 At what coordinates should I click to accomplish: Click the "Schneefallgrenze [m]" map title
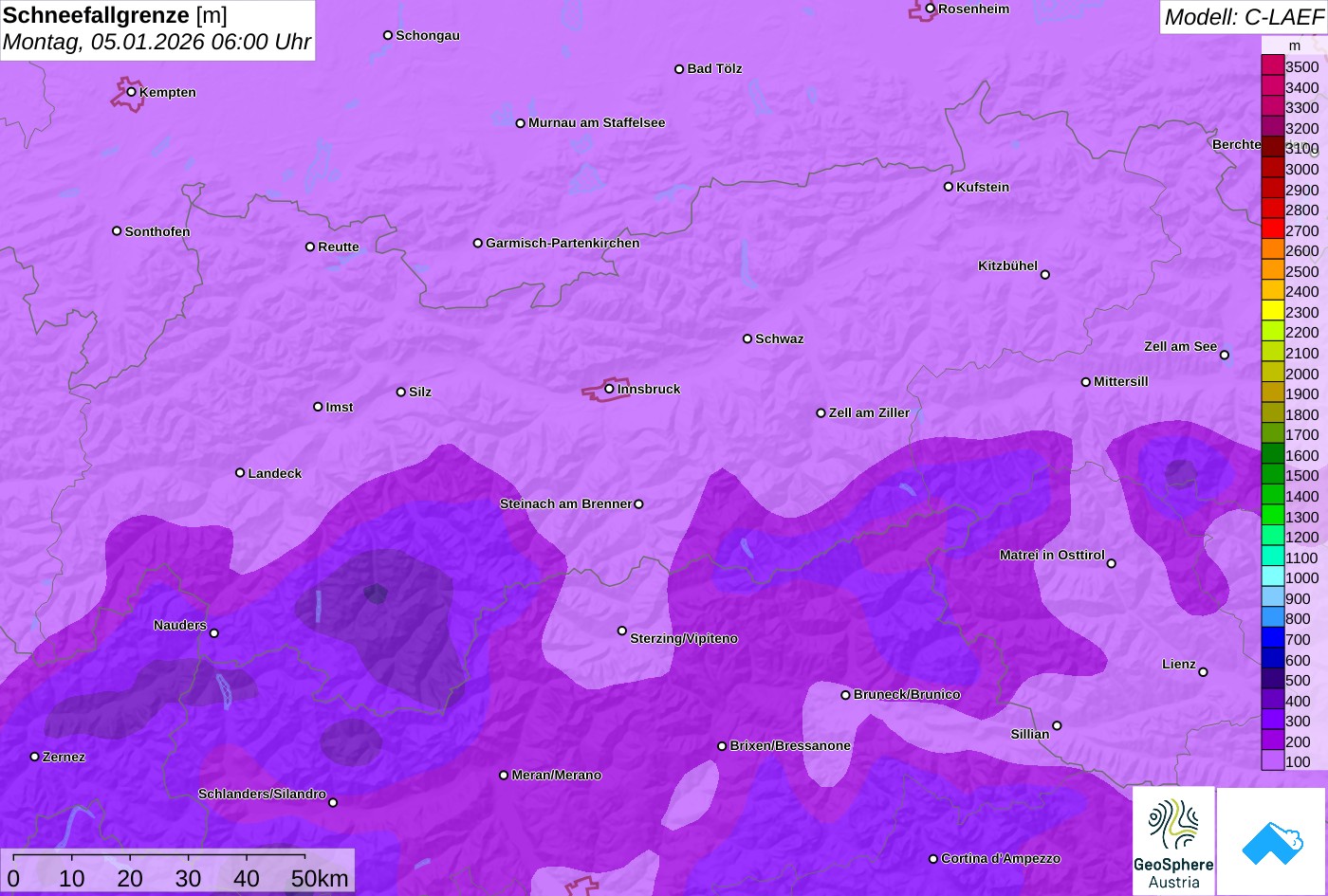coord(115,15)
